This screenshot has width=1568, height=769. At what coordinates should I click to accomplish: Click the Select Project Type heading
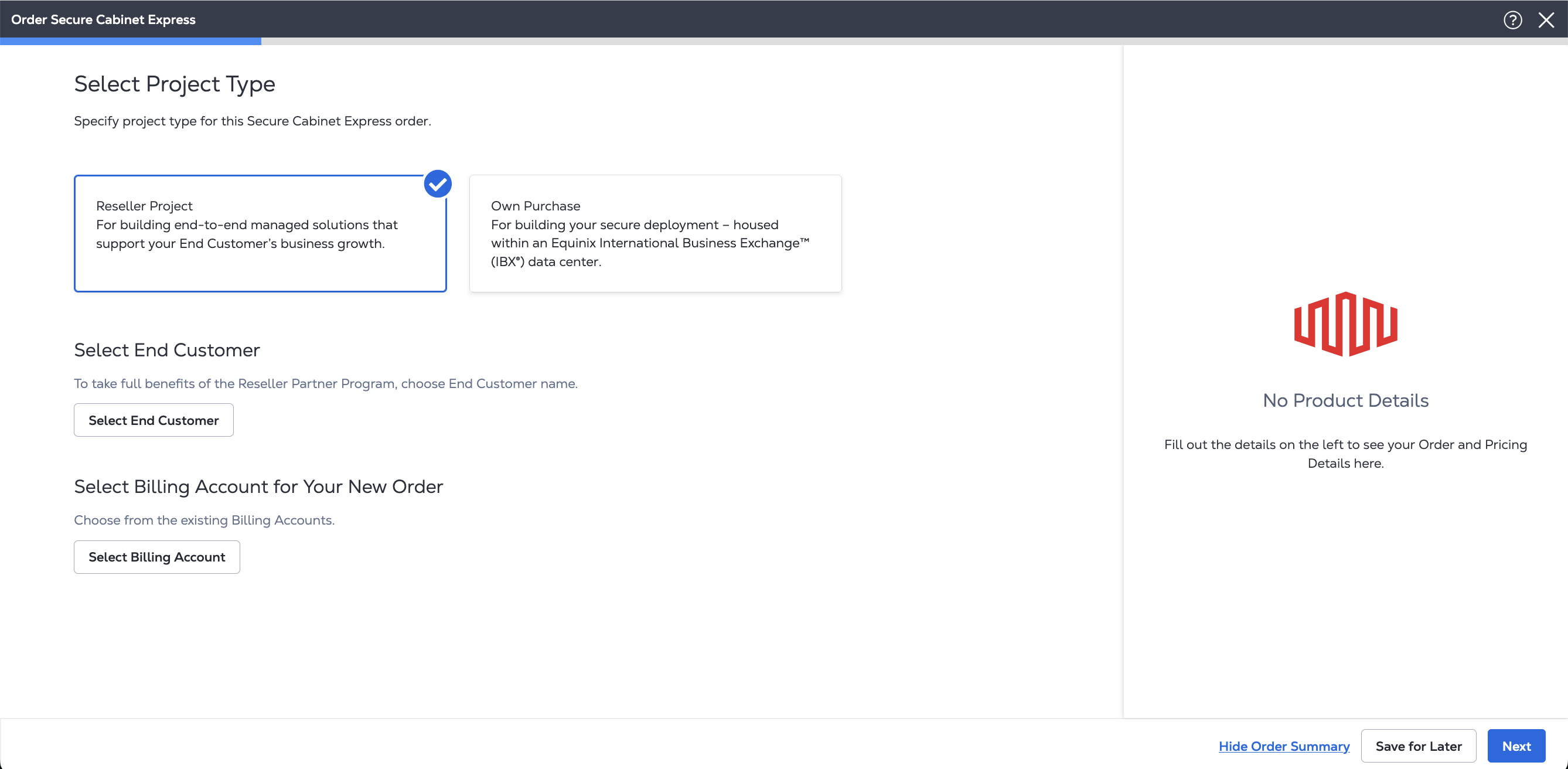pos(175,84)
